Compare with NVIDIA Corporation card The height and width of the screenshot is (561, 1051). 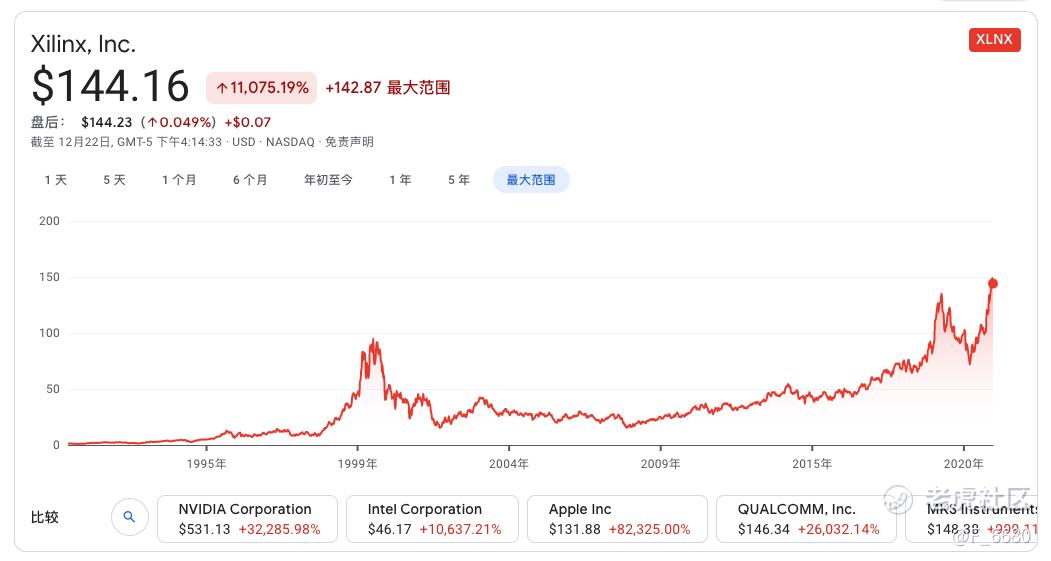(x=248, y=519)
